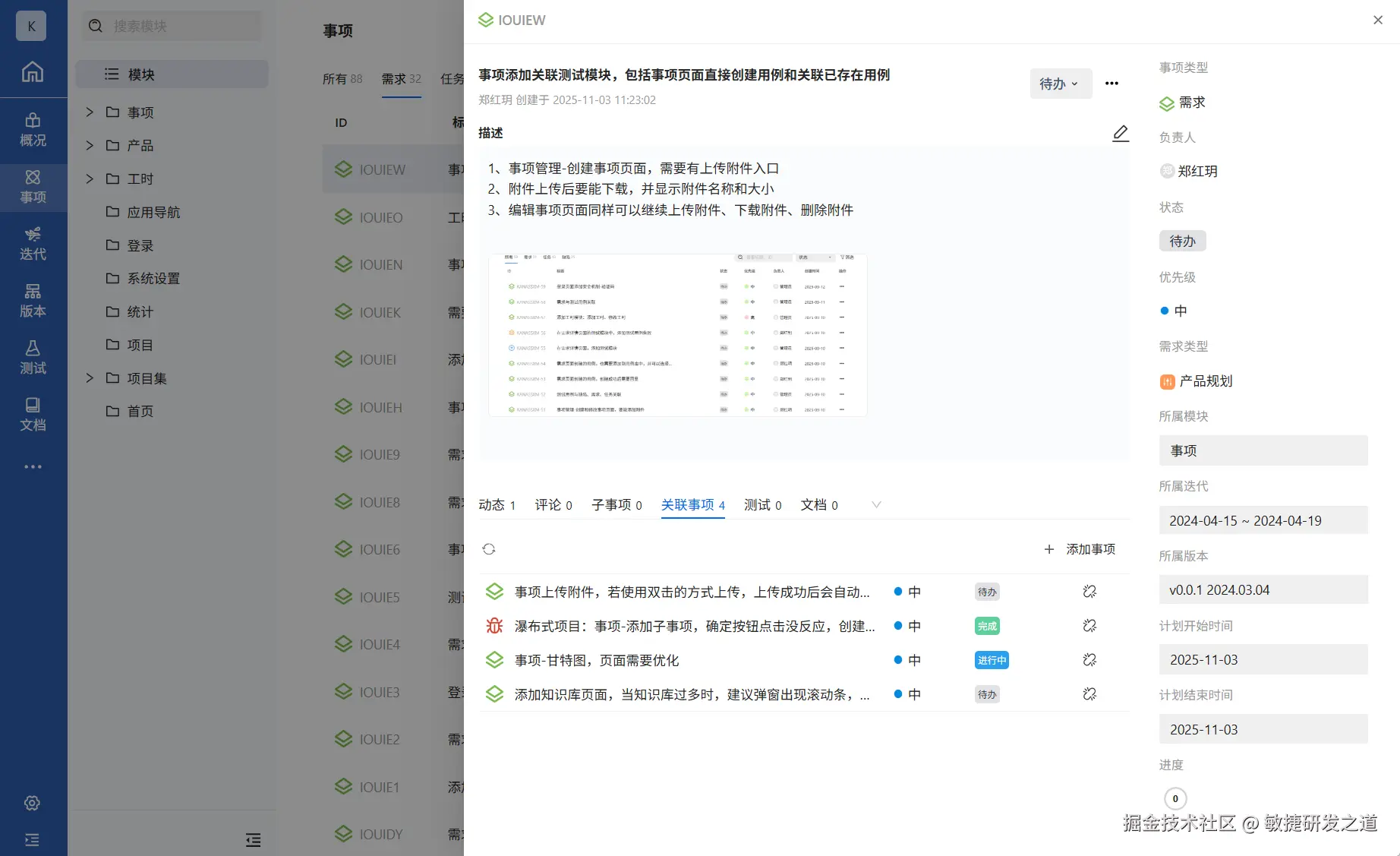Set 计划开始时间 date field
The height and width of the screenshot is (856, 1400).
point(1263,659)
